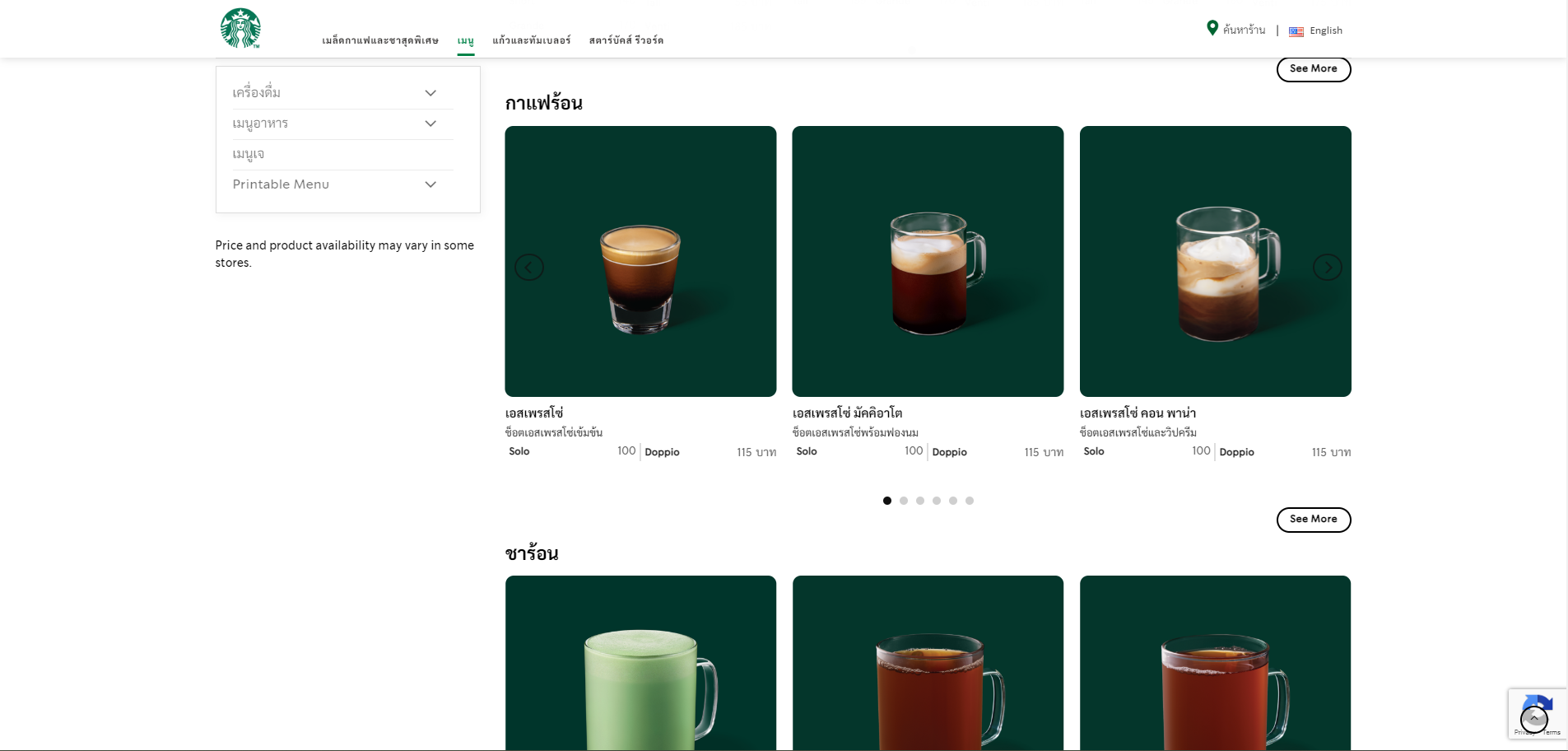Open แก้วและทัมเบลอร์ nav item
Image resolution: width=1568 pixels, height=751 pixels.
pos(532,40)
